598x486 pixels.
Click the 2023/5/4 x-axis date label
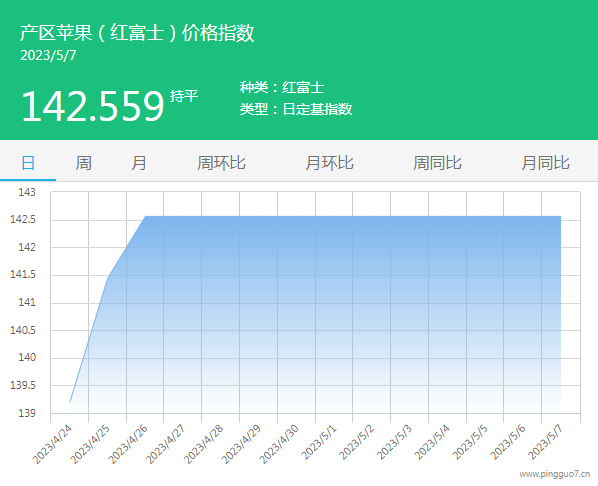432,443
